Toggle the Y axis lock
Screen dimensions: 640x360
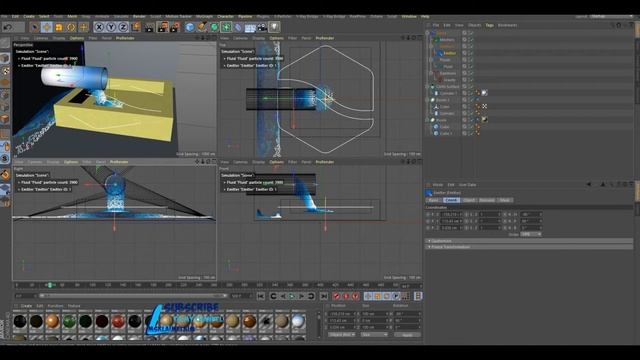(111, 27)
